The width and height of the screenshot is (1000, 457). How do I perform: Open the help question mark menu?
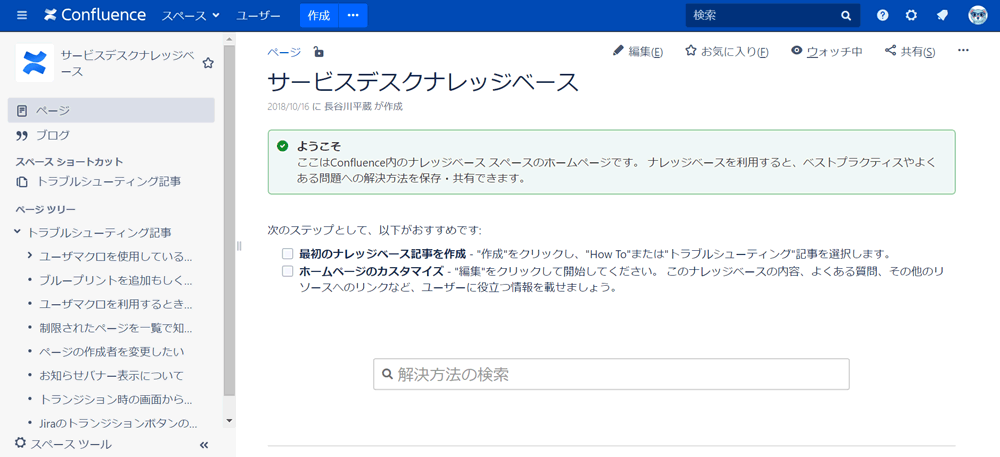(883, 16)
